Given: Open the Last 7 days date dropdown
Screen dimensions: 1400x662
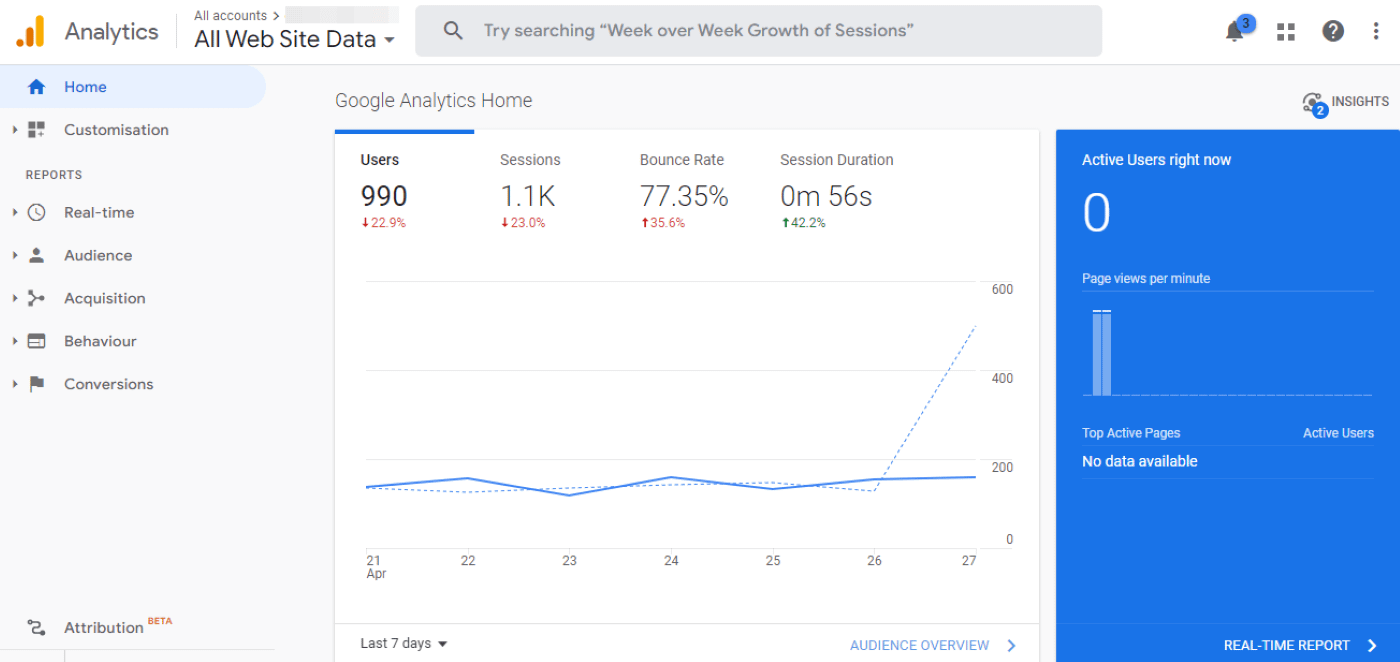Looking at the screenshot, I should tap(402, 643).
